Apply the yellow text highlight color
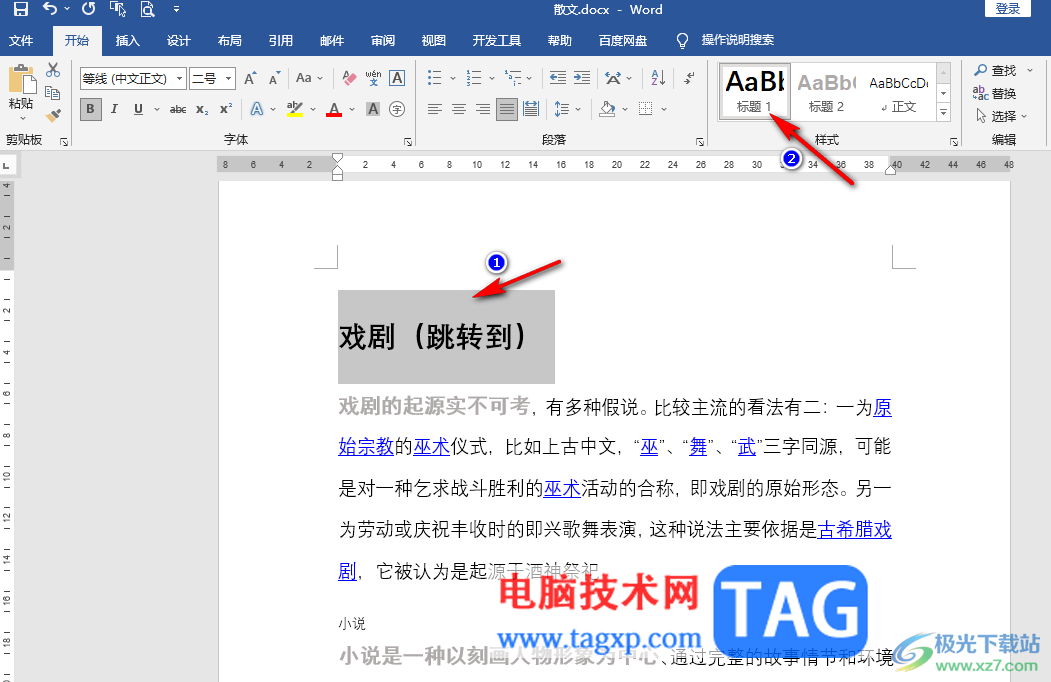Viewport: 1051px width, 682px height. [x=294, y=109]
